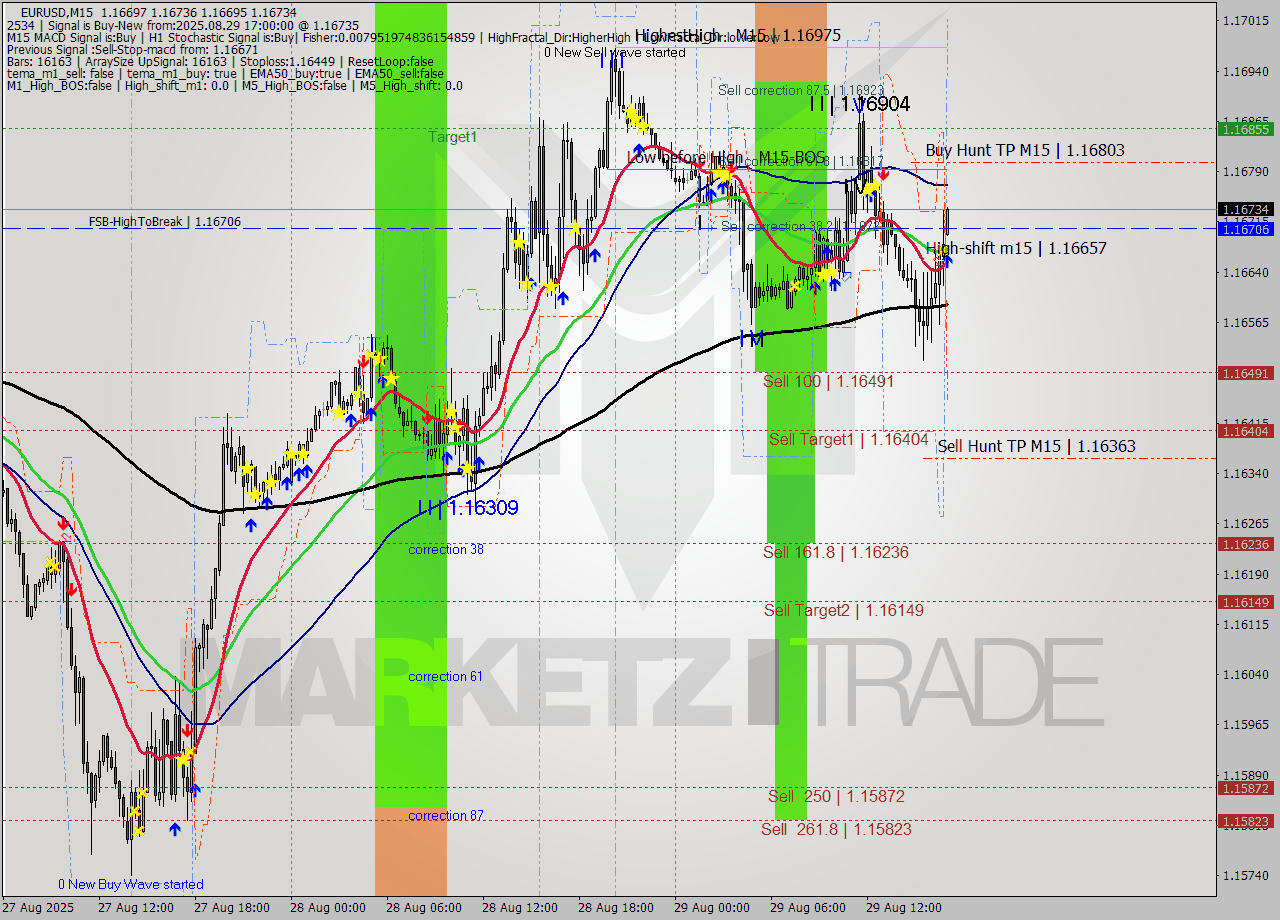Select a yellow star signal marker below Target1
The width and height of the screenshot is (1280, 920).
pyautogui.click(x=391, y=379)
